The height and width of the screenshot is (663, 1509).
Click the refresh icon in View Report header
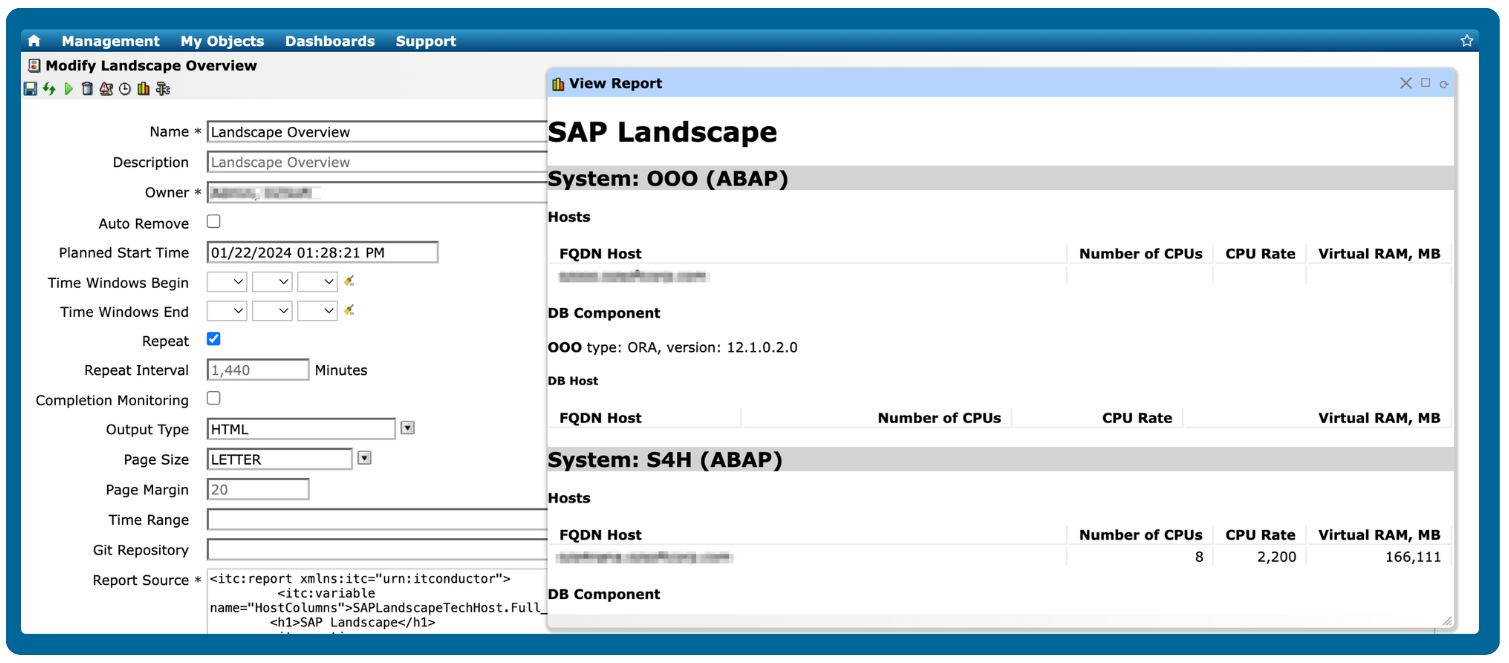click(1444, 84)
